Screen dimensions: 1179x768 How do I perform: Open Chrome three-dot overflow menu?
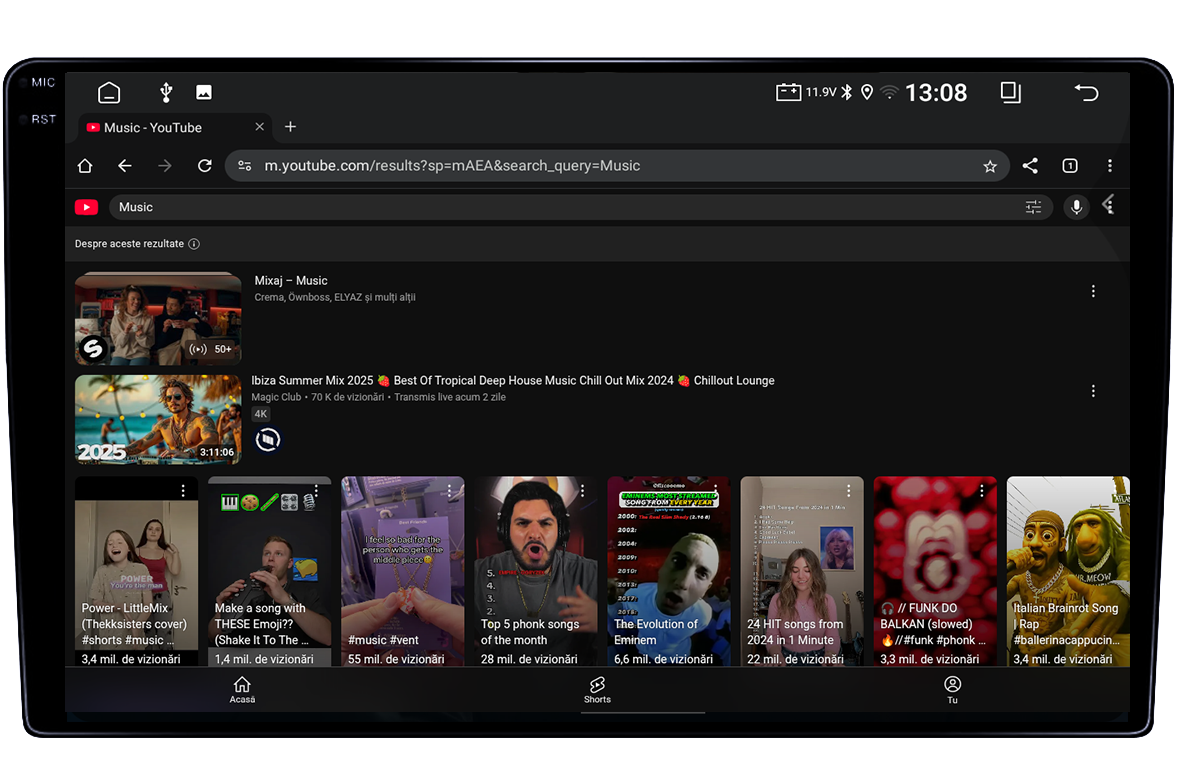pos(1109,166)
